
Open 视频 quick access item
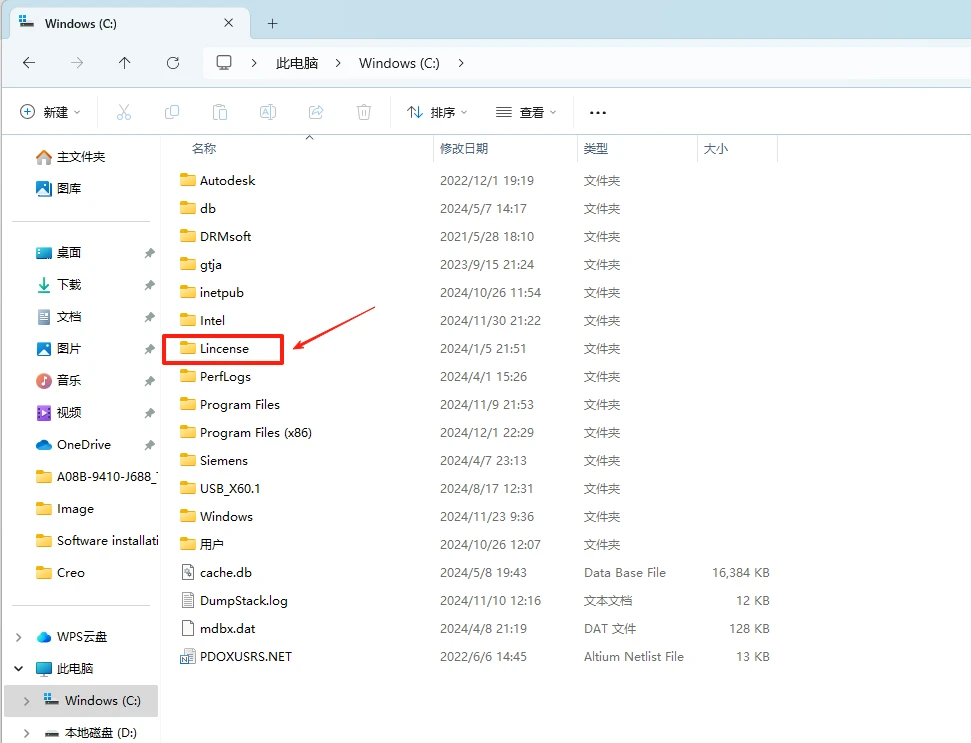59,412
